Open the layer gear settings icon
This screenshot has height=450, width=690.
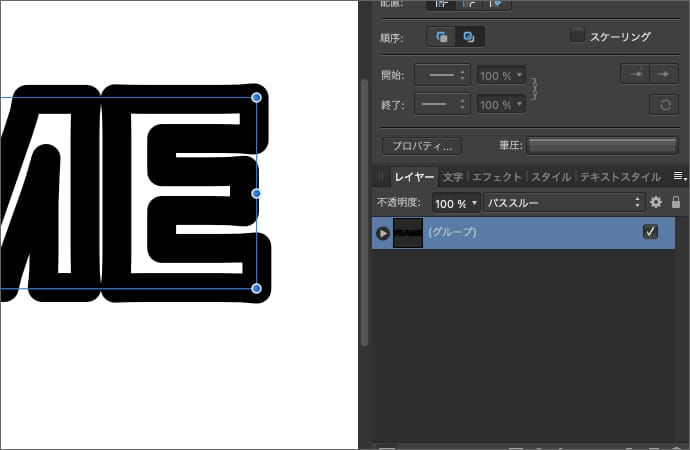point(656,202)
